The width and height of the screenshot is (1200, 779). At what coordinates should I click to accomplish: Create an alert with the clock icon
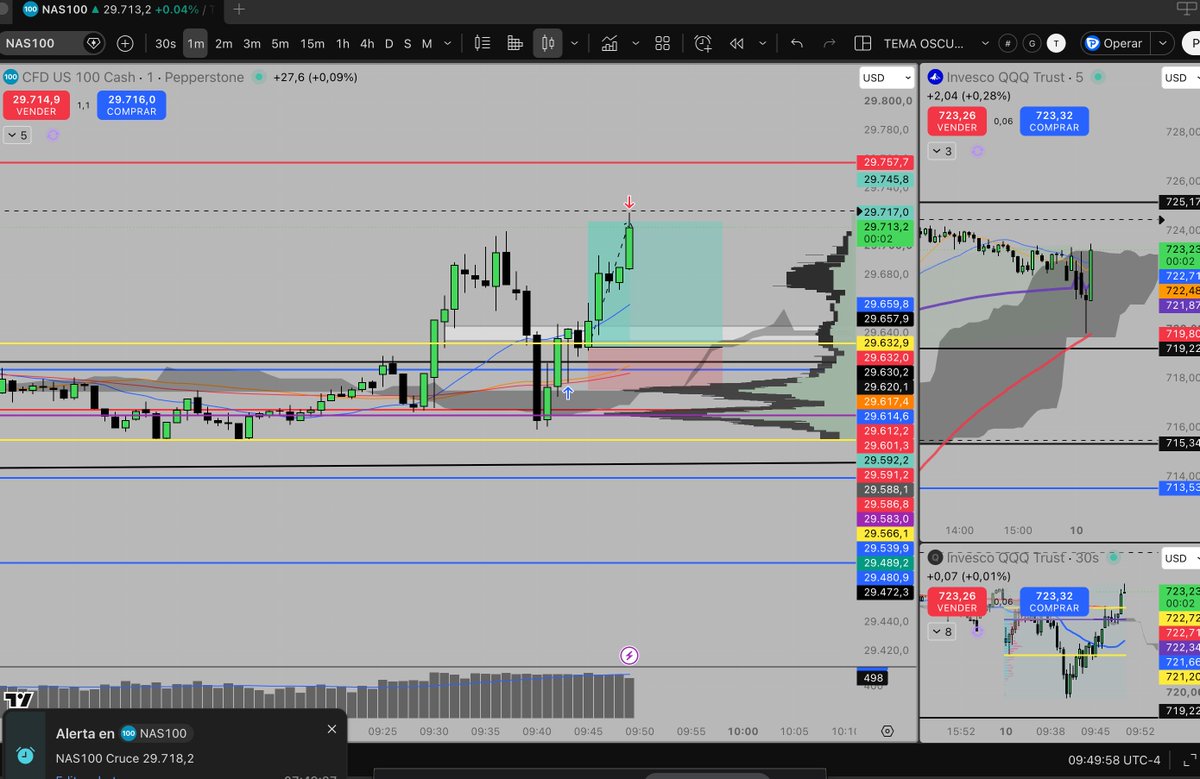coord(703,43)
